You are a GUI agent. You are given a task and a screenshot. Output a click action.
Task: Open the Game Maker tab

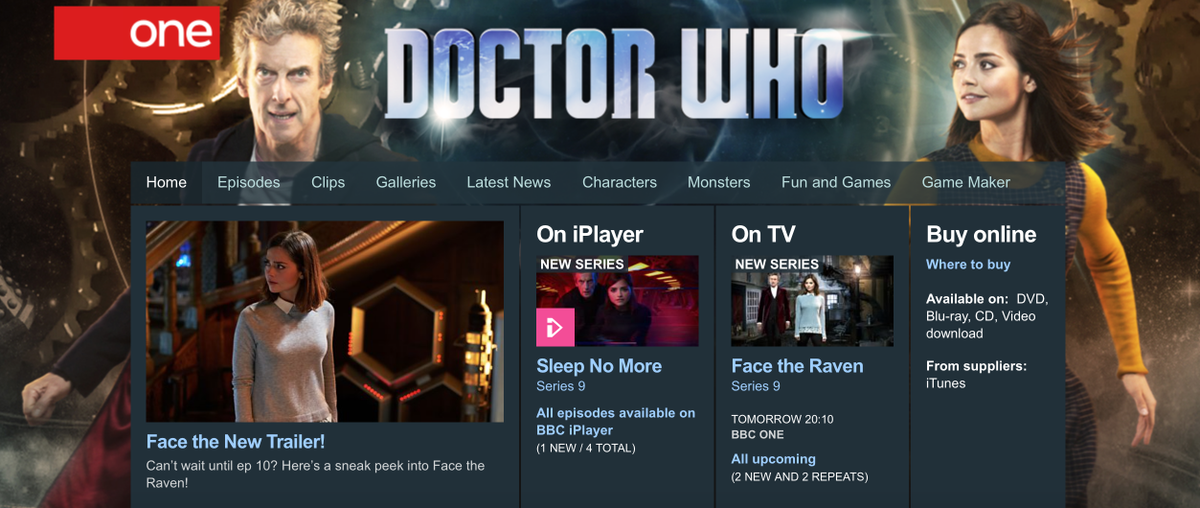[966, 182]
